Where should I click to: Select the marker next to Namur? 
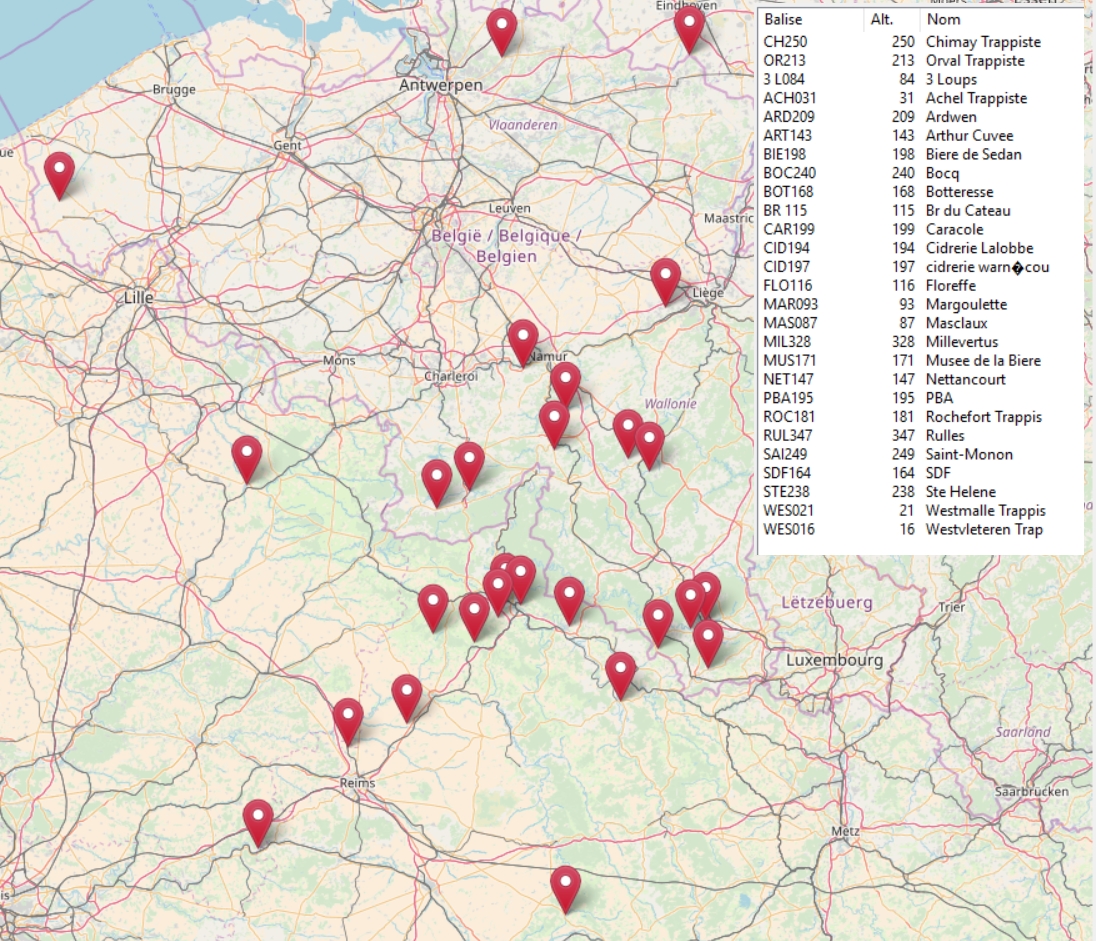522,339
